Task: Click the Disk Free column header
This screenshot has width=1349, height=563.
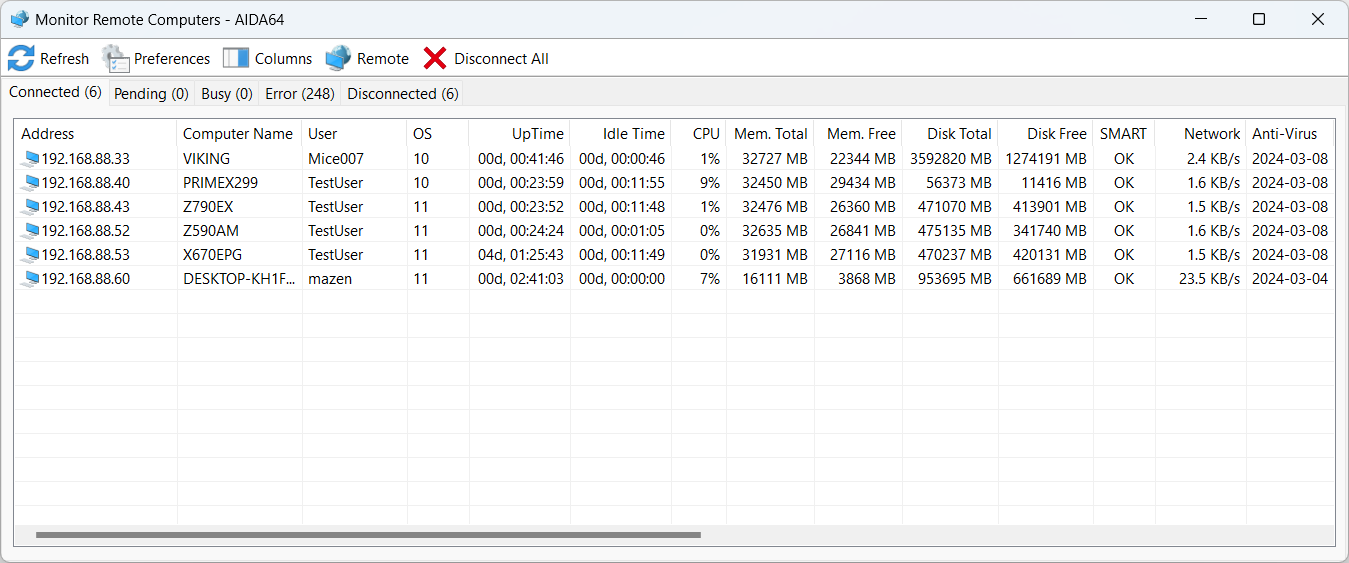Action: [x=1056, y=134]
